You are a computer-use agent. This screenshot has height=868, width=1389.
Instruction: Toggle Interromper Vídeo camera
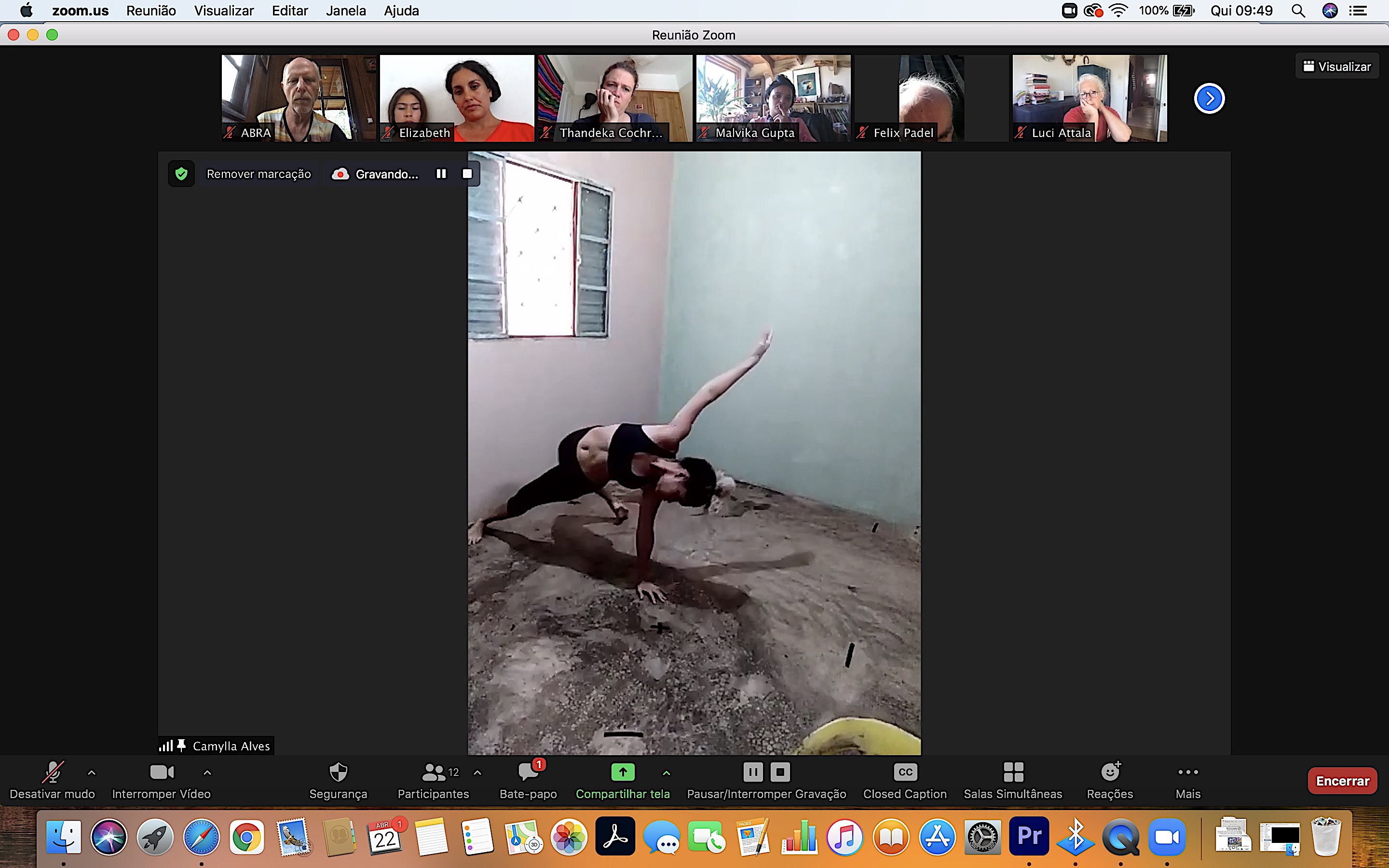coord(161,773)
